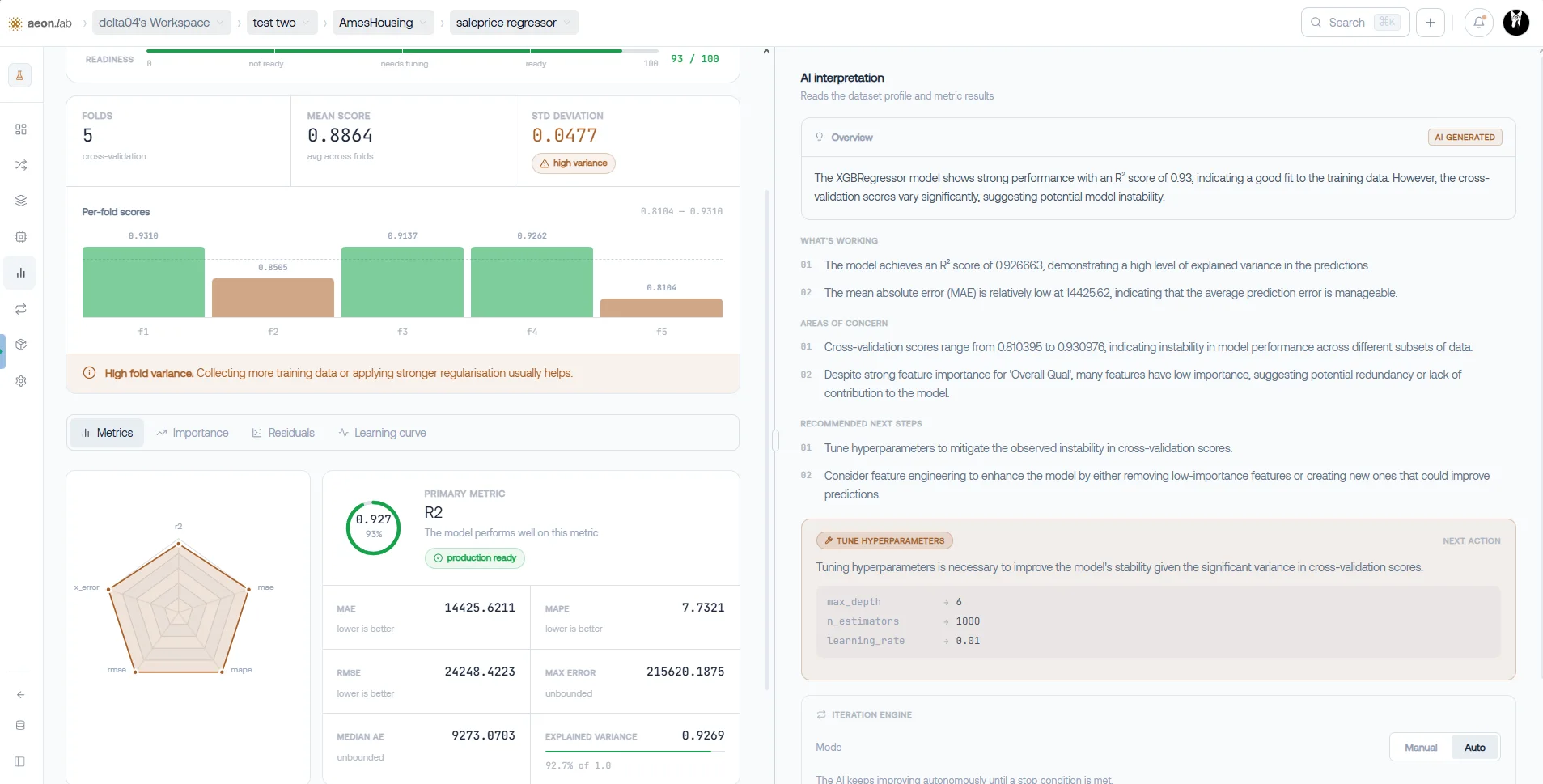Click the explained variance progress bar

(x=635, y=752)
